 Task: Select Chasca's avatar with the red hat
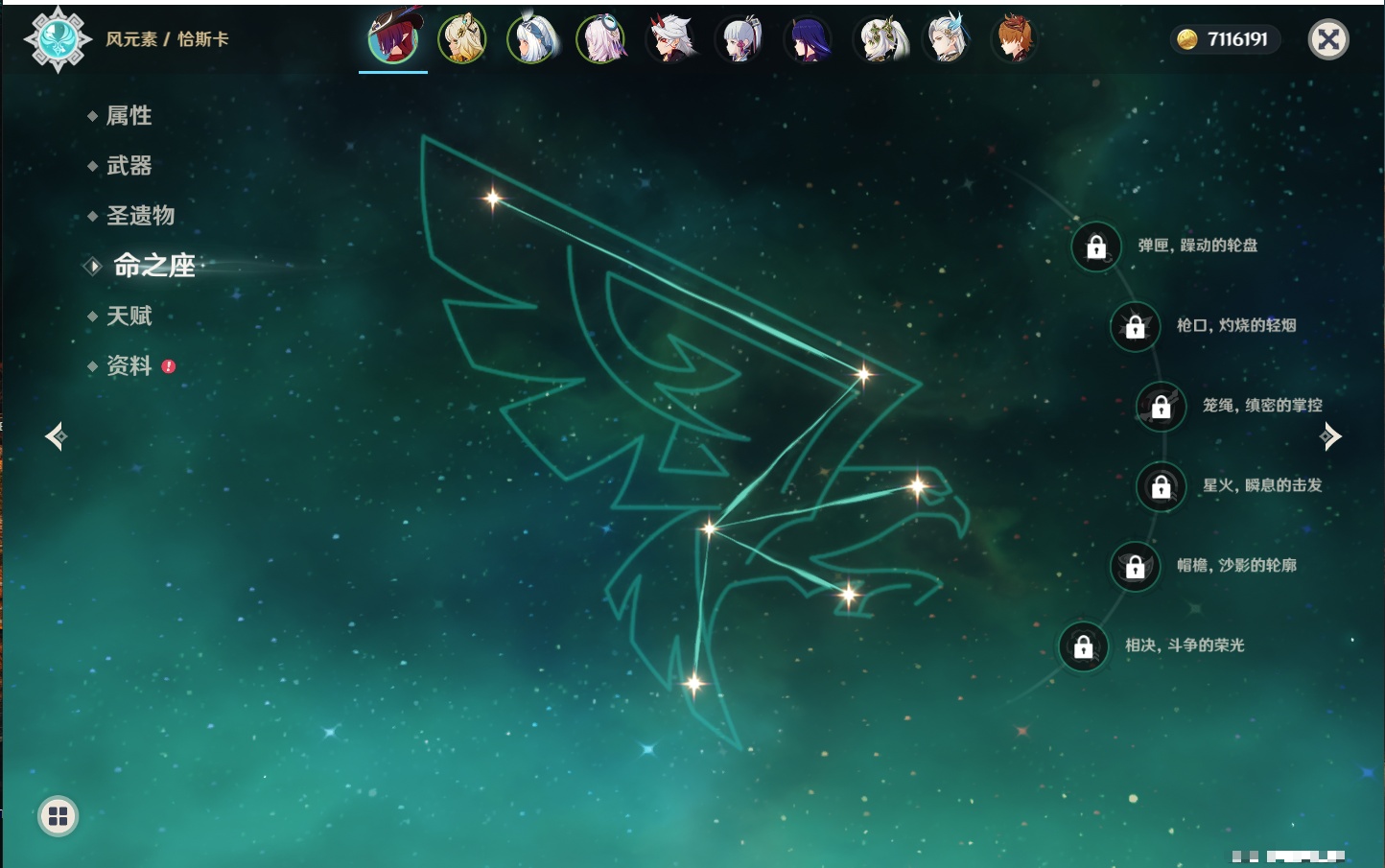point(393,38)
